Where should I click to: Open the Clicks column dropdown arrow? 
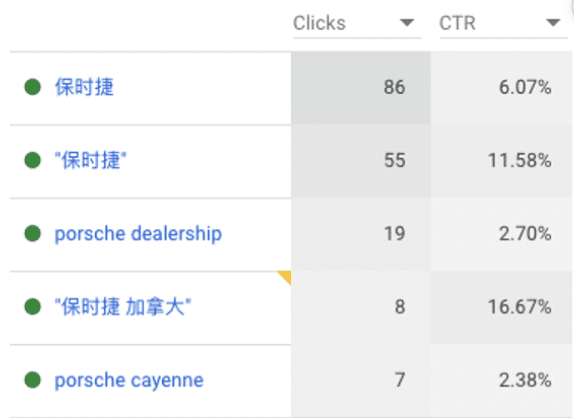407,23
